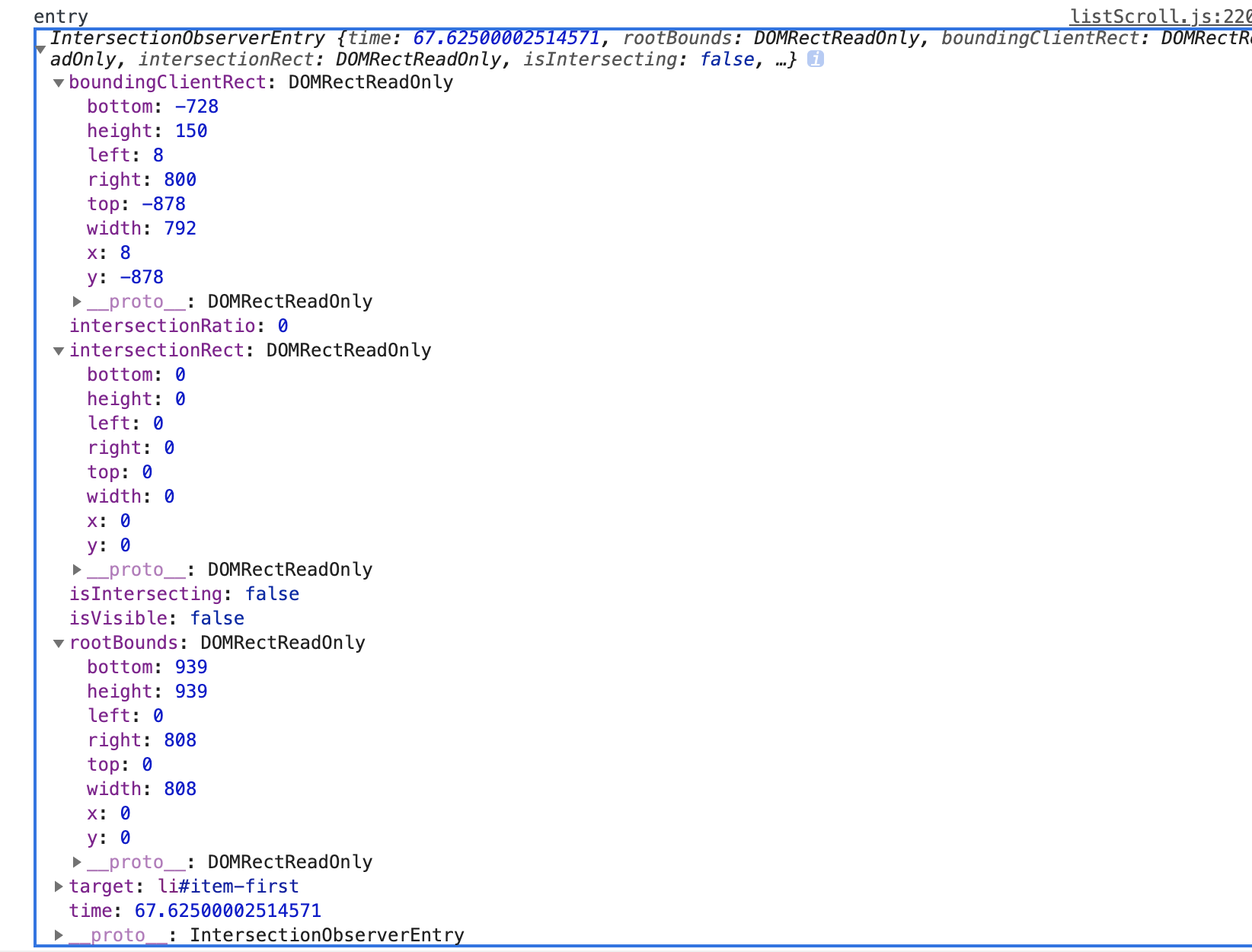
Task: Click the time value 67.62500002514571 at bottom
Action: coord(228,911)
